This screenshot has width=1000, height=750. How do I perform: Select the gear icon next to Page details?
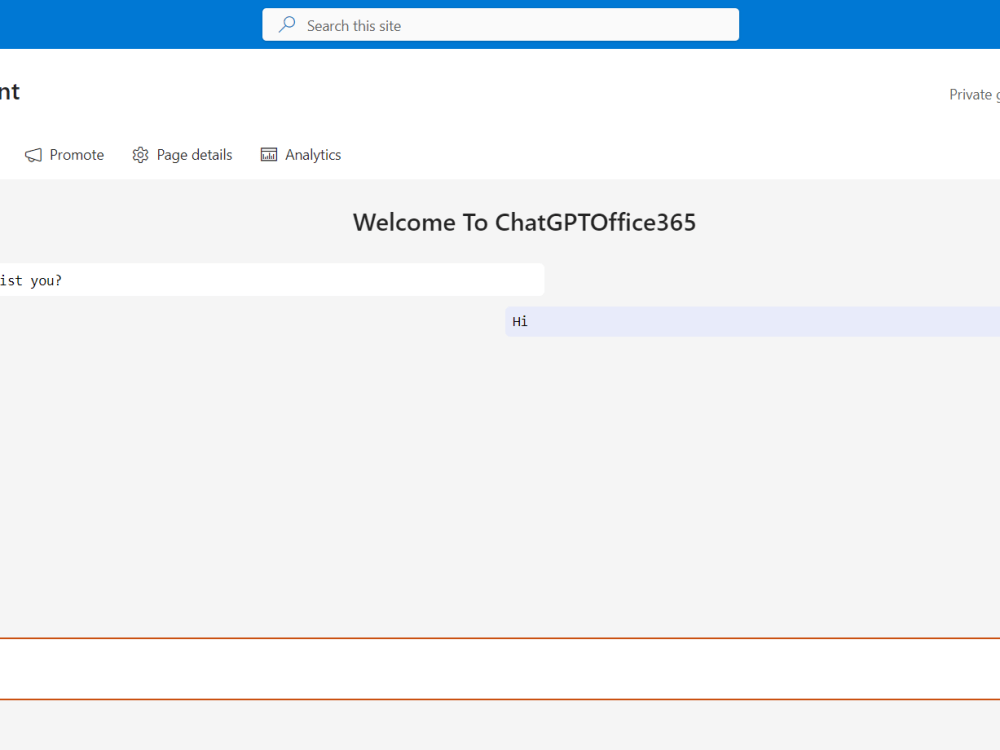click(140, 154)
